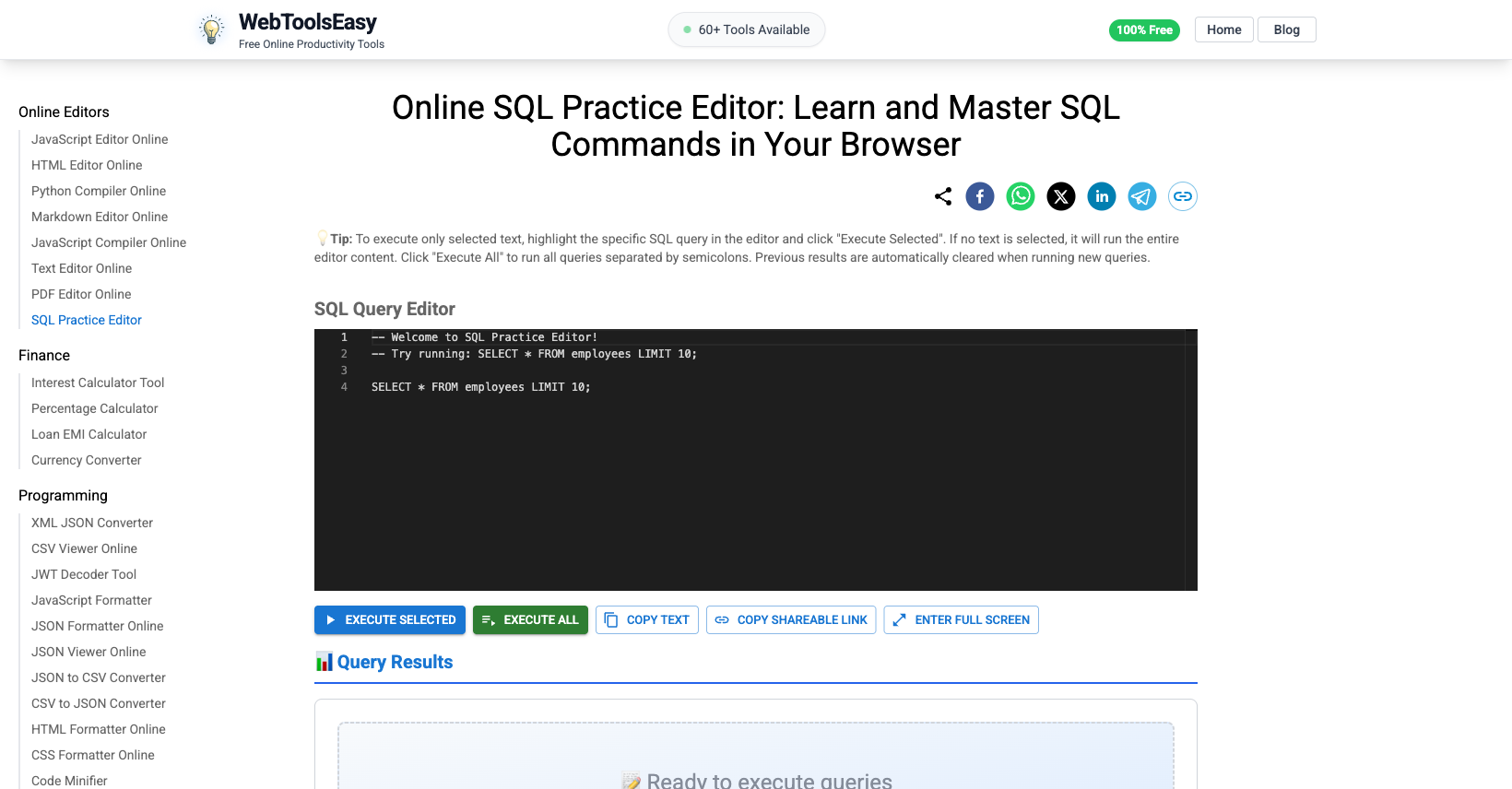Image resolution: width=1512 pixels, height=789 pixels.
Task: Open Currency Converter
Action: point(87,460)
